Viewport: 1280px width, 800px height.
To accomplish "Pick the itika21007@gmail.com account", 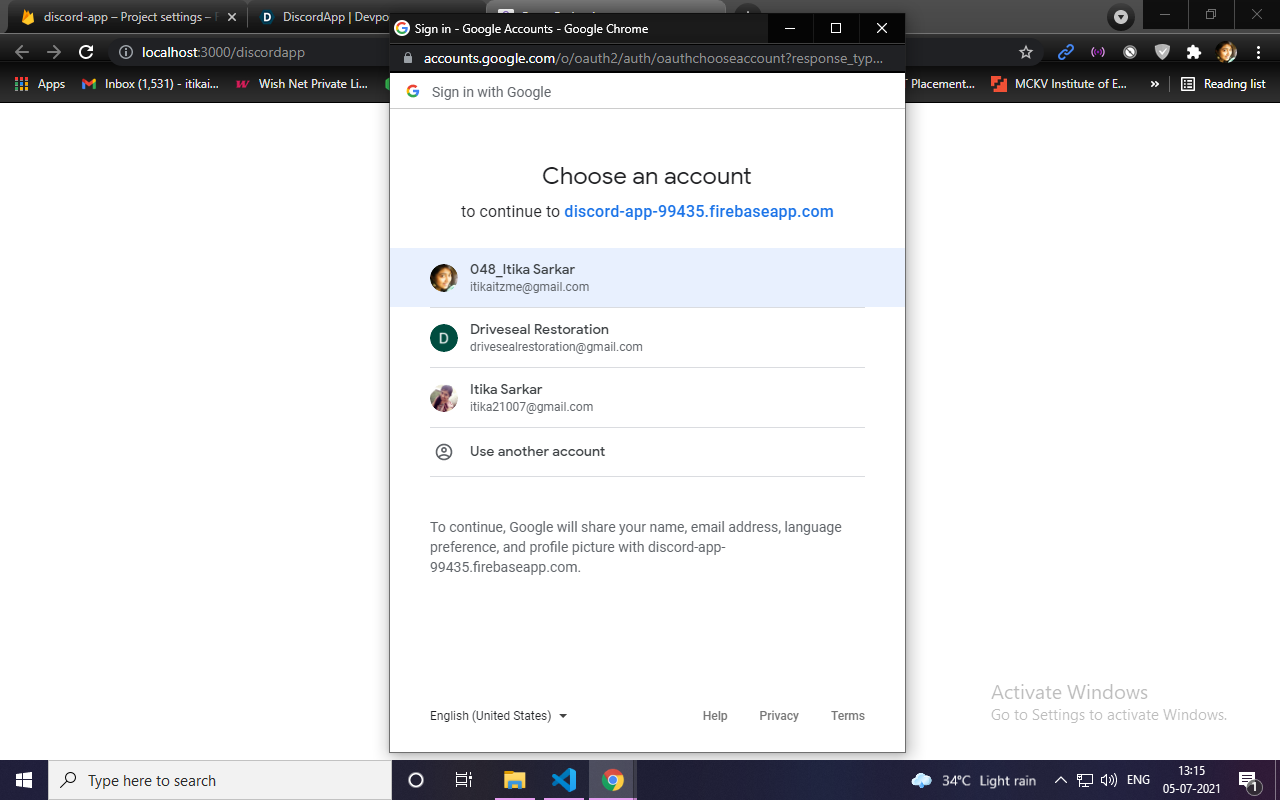I will 647,398.
